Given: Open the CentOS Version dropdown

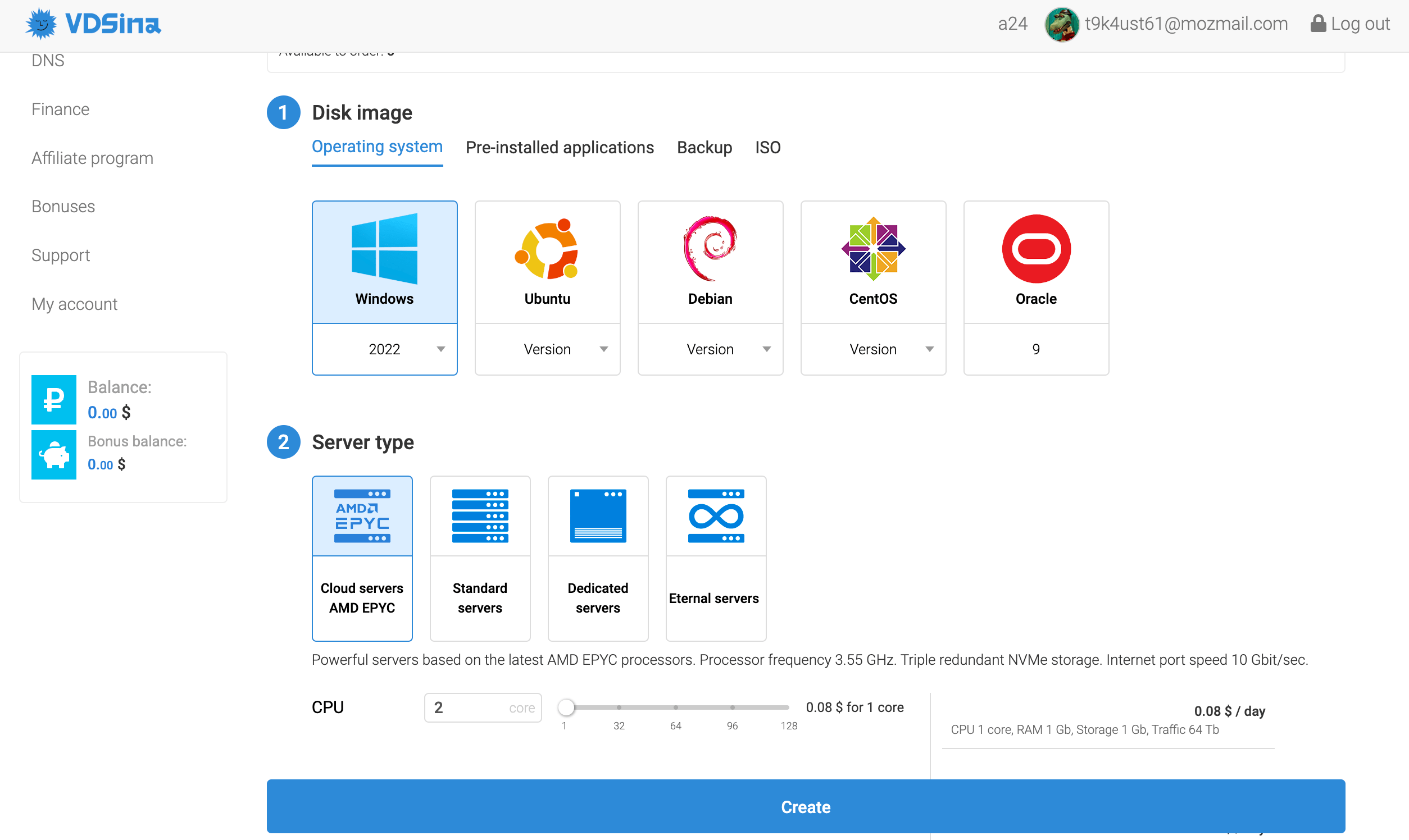Looking at the screenshot, I should pyautogui.click(x=873, y=349).
